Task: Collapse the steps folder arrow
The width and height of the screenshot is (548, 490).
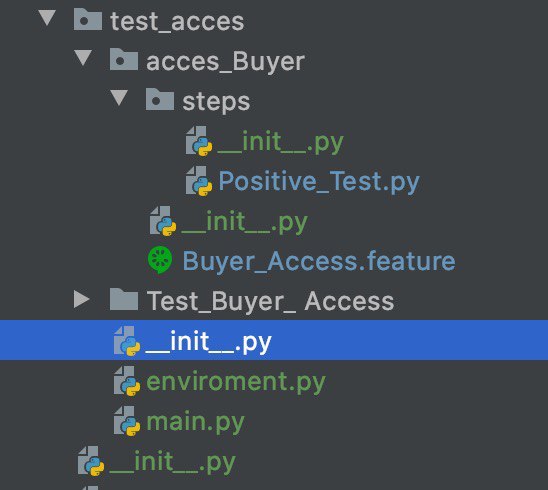Action: click(x=119, y=98)
